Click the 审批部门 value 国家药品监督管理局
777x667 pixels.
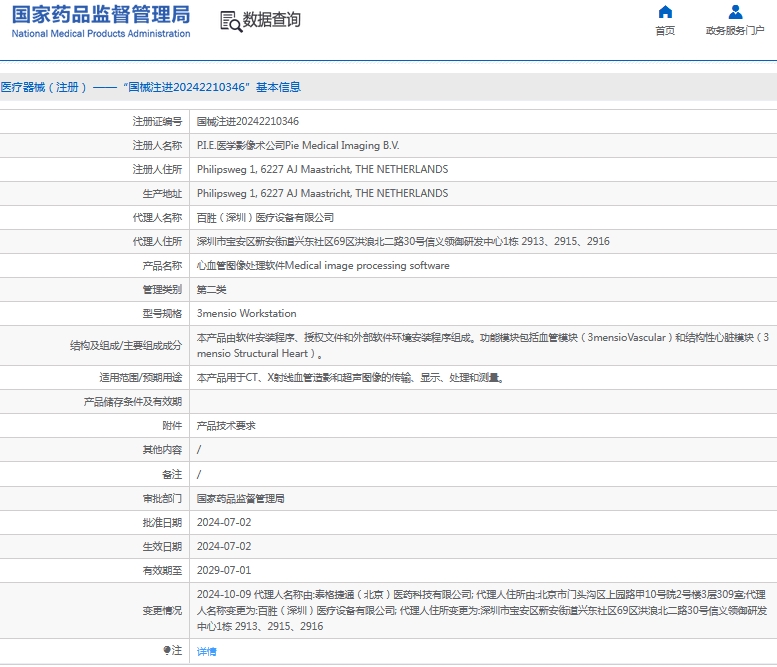tap(240, 499)
